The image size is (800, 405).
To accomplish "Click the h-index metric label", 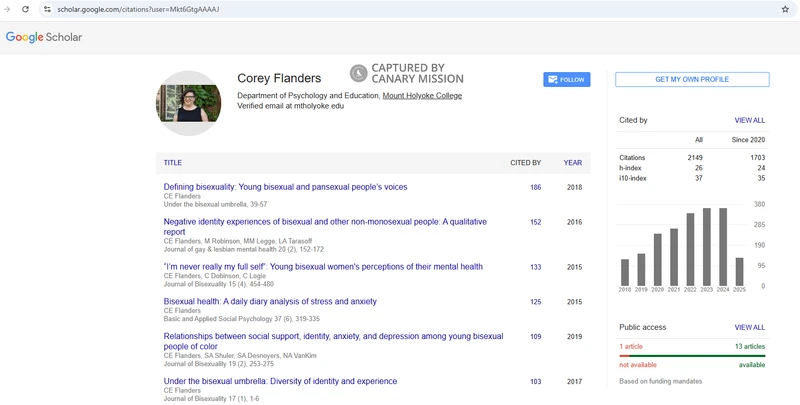I will click(x=630, y=168).
